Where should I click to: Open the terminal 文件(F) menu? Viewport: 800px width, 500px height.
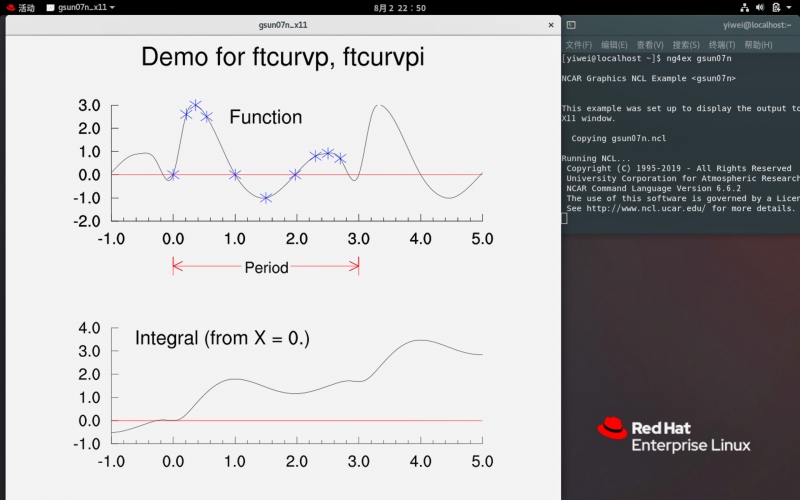click(578, 45)
